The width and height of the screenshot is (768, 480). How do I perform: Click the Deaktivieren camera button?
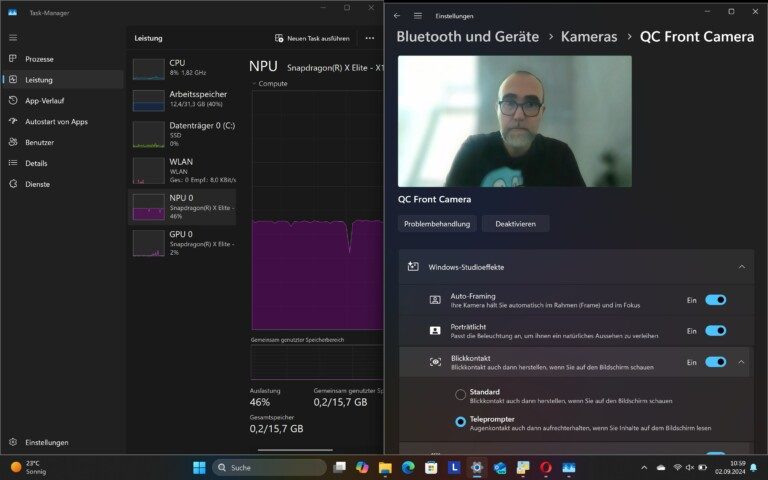coord(515,224)
